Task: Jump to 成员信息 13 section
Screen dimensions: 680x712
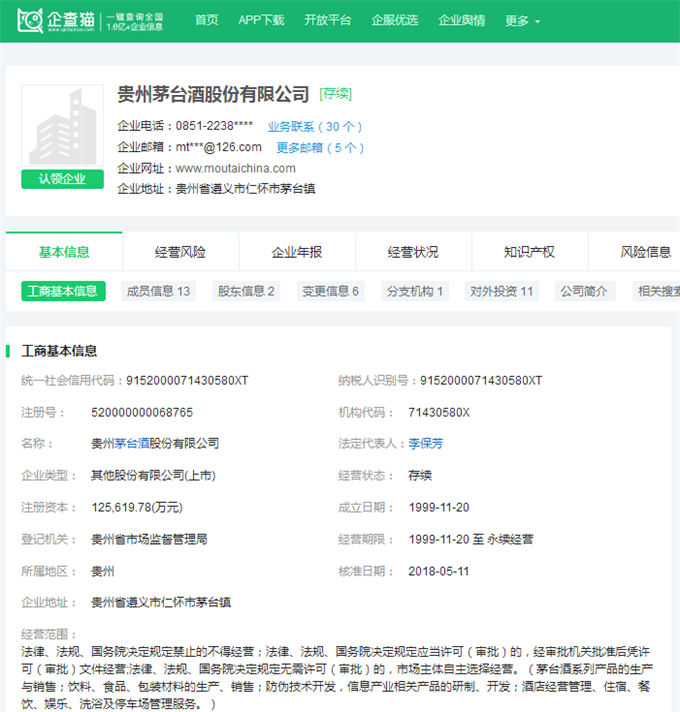Action: coord(158,291)
